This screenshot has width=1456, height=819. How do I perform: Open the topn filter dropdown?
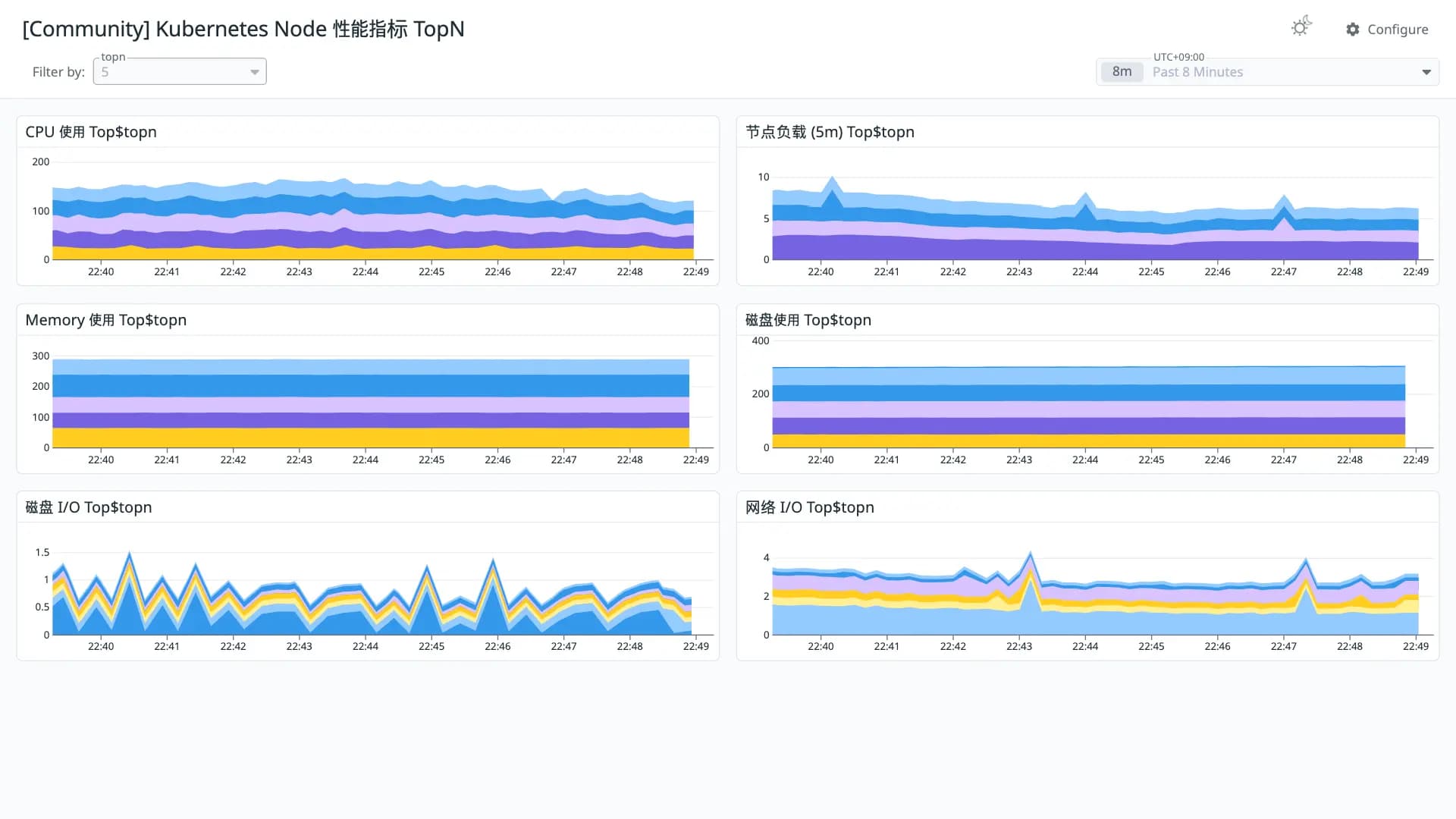180,71
